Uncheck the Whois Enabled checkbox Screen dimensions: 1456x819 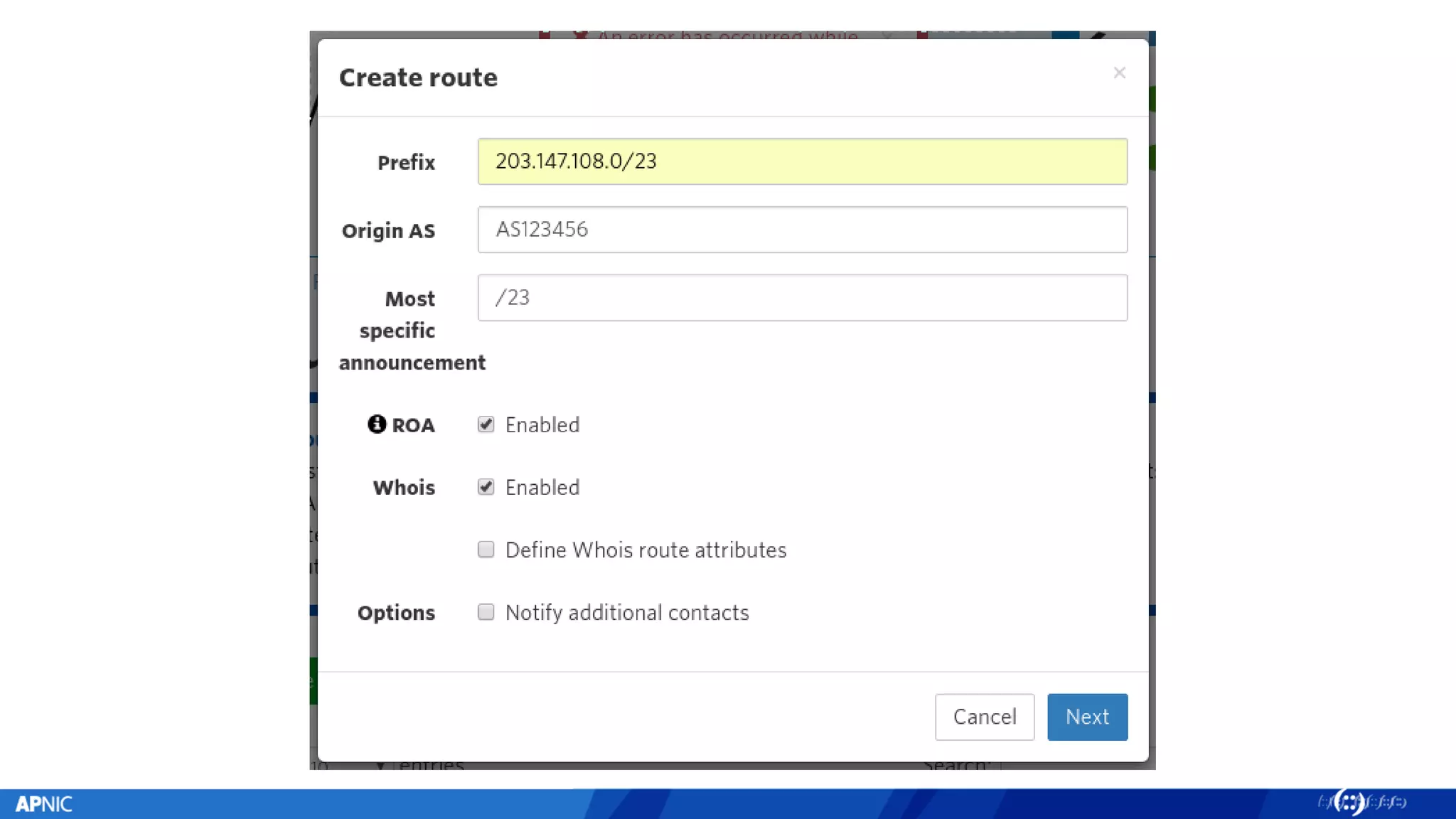pos(486,487)
